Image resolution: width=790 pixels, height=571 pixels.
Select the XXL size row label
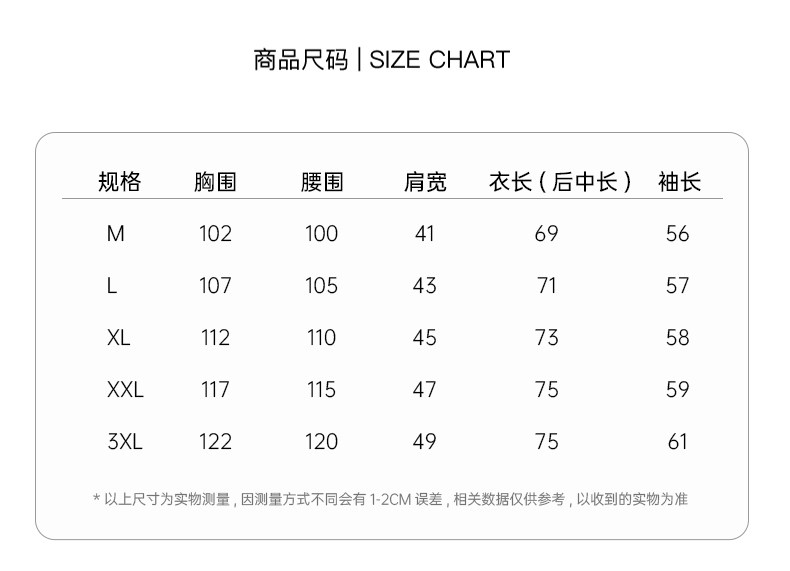pos(125,390)
